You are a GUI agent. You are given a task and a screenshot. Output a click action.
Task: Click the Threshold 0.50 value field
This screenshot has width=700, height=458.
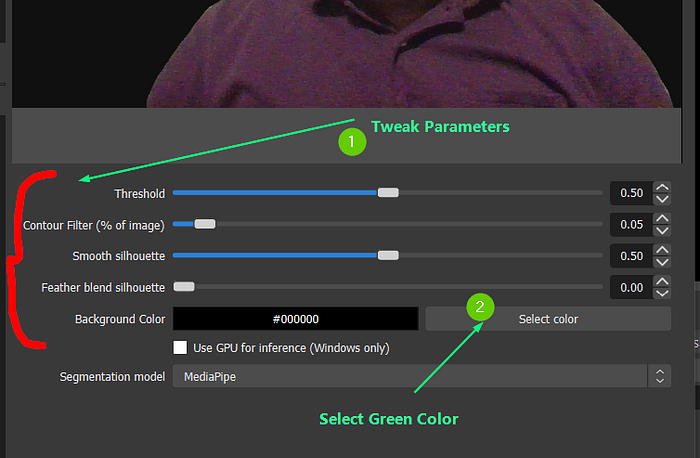[632, 193]
